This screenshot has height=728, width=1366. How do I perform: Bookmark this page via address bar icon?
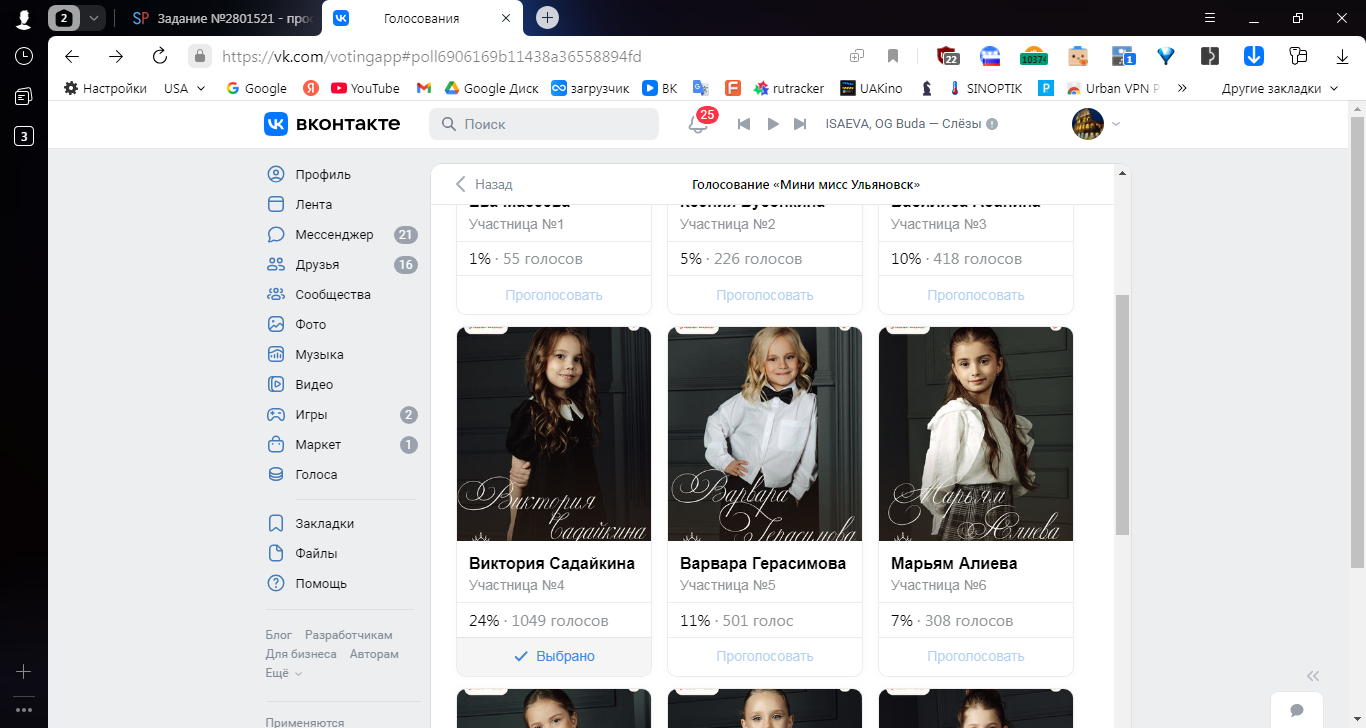click(x=893, y=56)
